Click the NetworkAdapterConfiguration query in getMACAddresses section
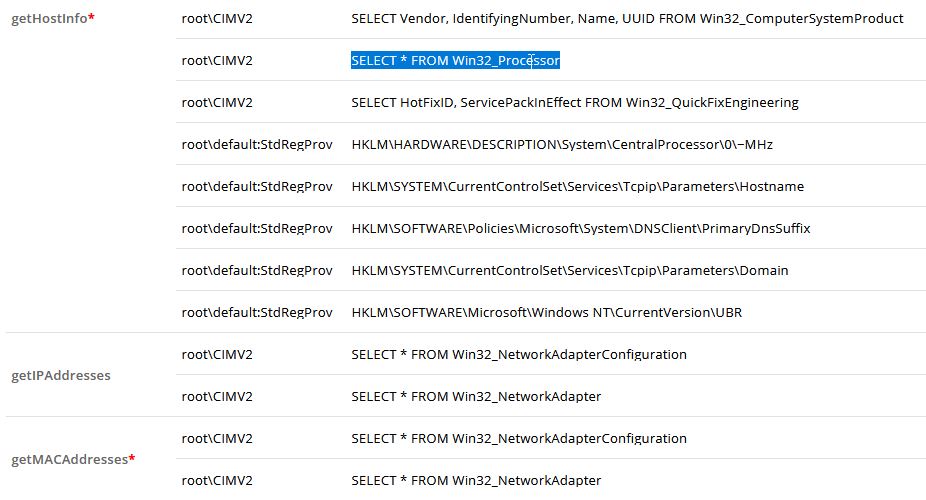 pyautogui.click(x=519, y=439)
